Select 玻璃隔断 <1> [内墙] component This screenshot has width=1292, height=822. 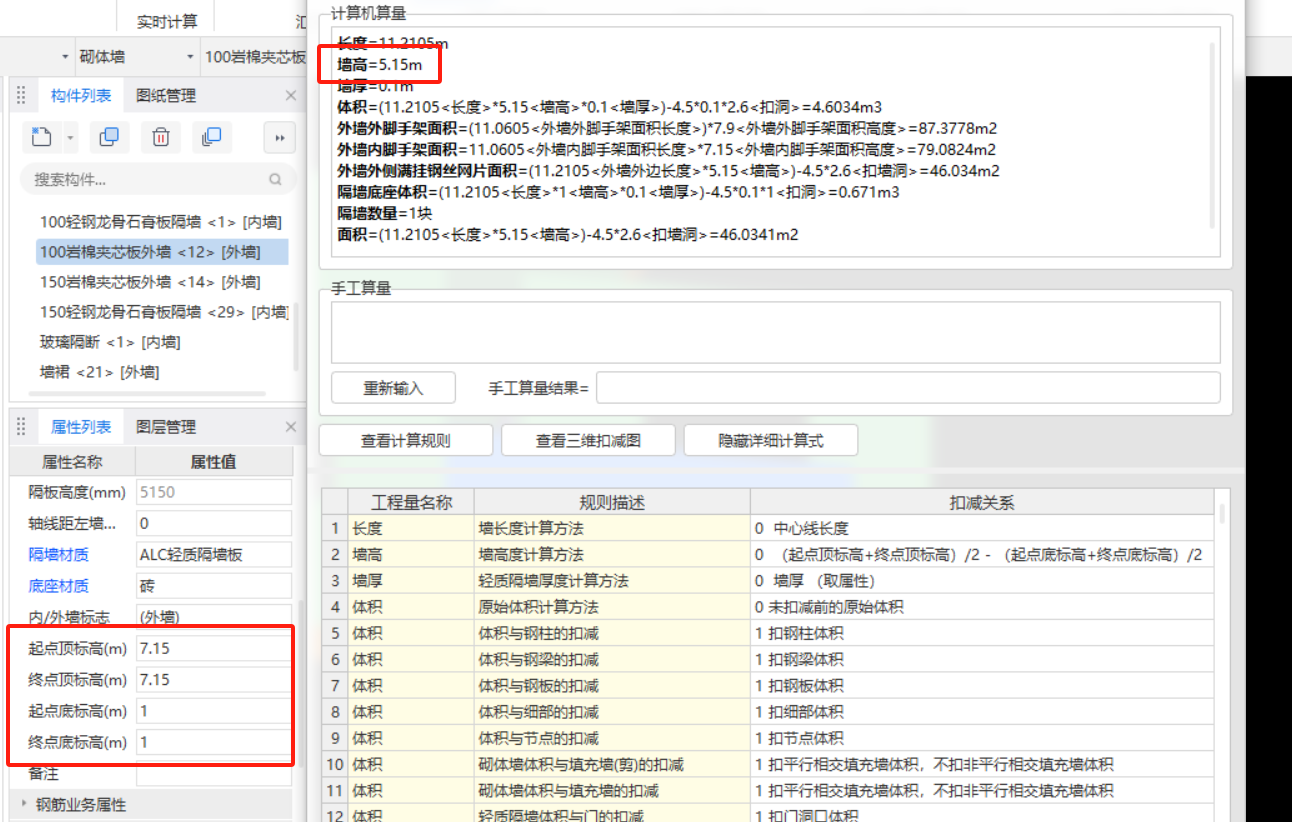tap(110, 342)
